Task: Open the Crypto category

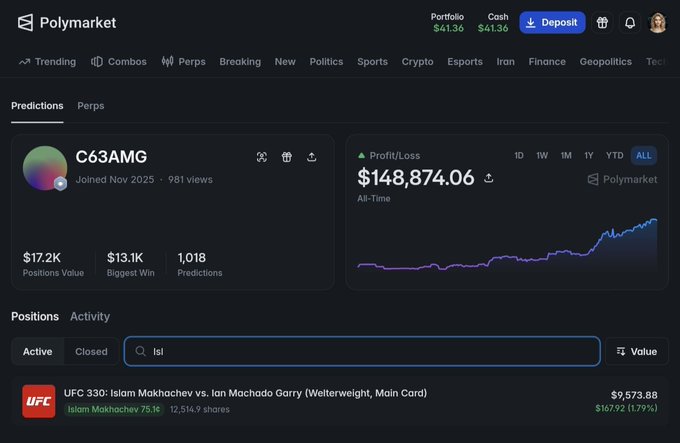Action: [x=417, y=62]
